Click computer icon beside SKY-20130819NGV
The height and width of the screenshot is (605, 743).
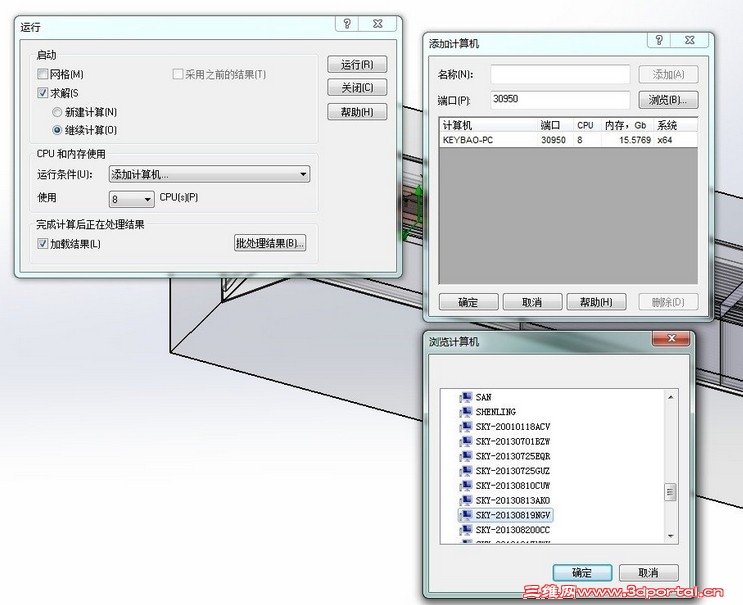466,515
